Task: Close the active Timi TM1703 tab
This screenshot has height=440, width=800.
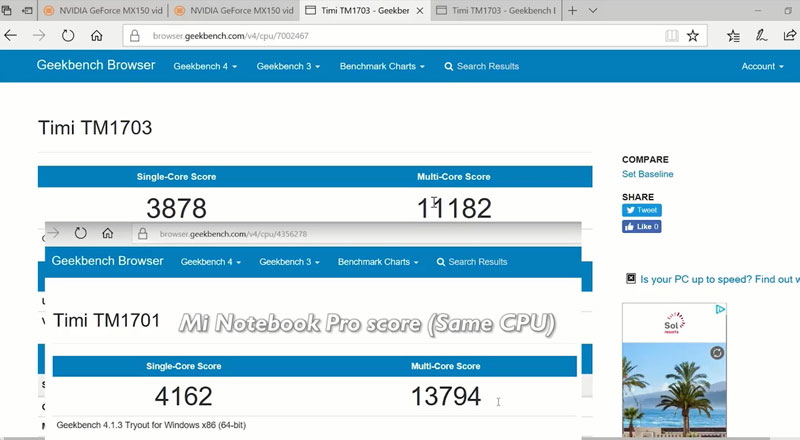Action: click(420, 11)
